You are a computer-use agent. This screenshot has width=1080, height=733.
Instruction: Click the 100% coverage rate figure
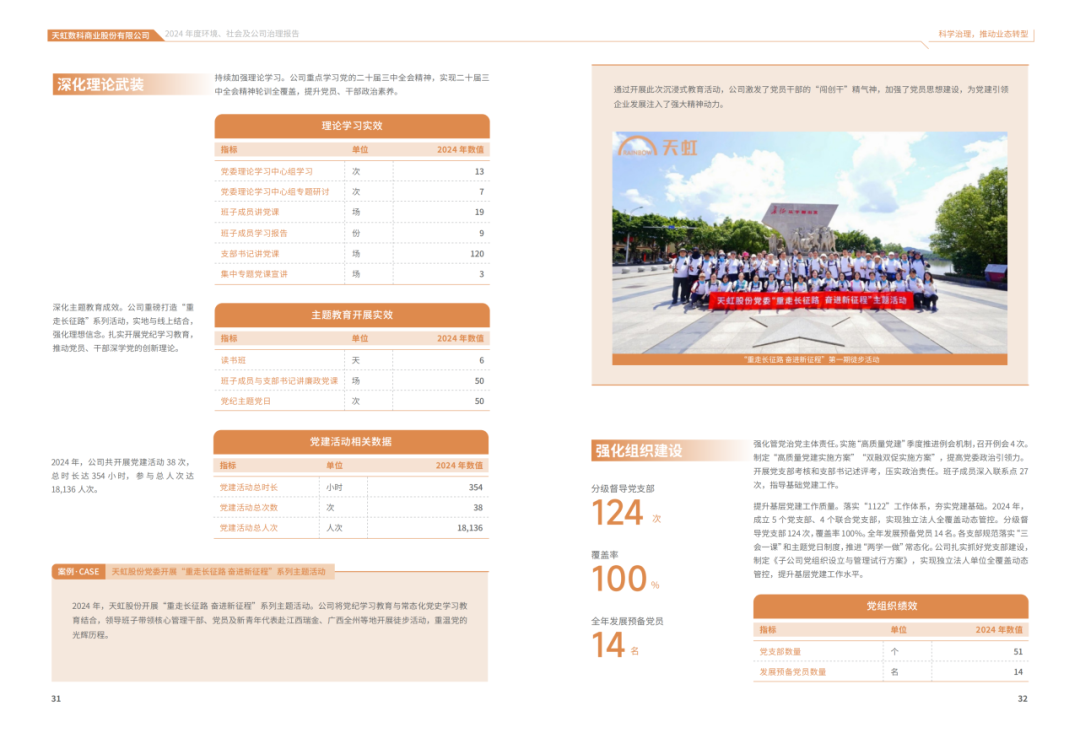point(620,579)
